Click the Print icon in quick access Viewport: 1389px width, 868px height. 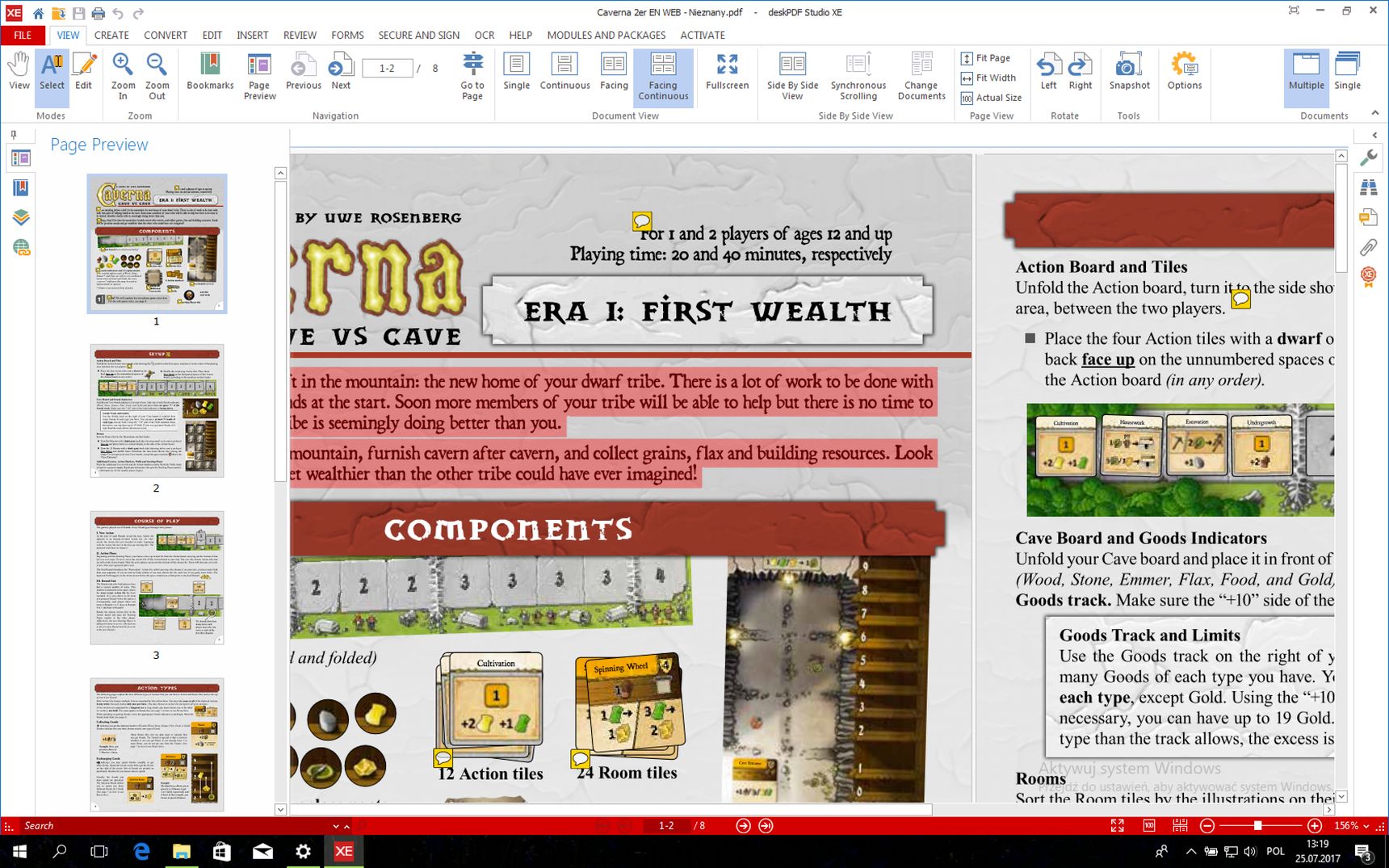(98, 13)
